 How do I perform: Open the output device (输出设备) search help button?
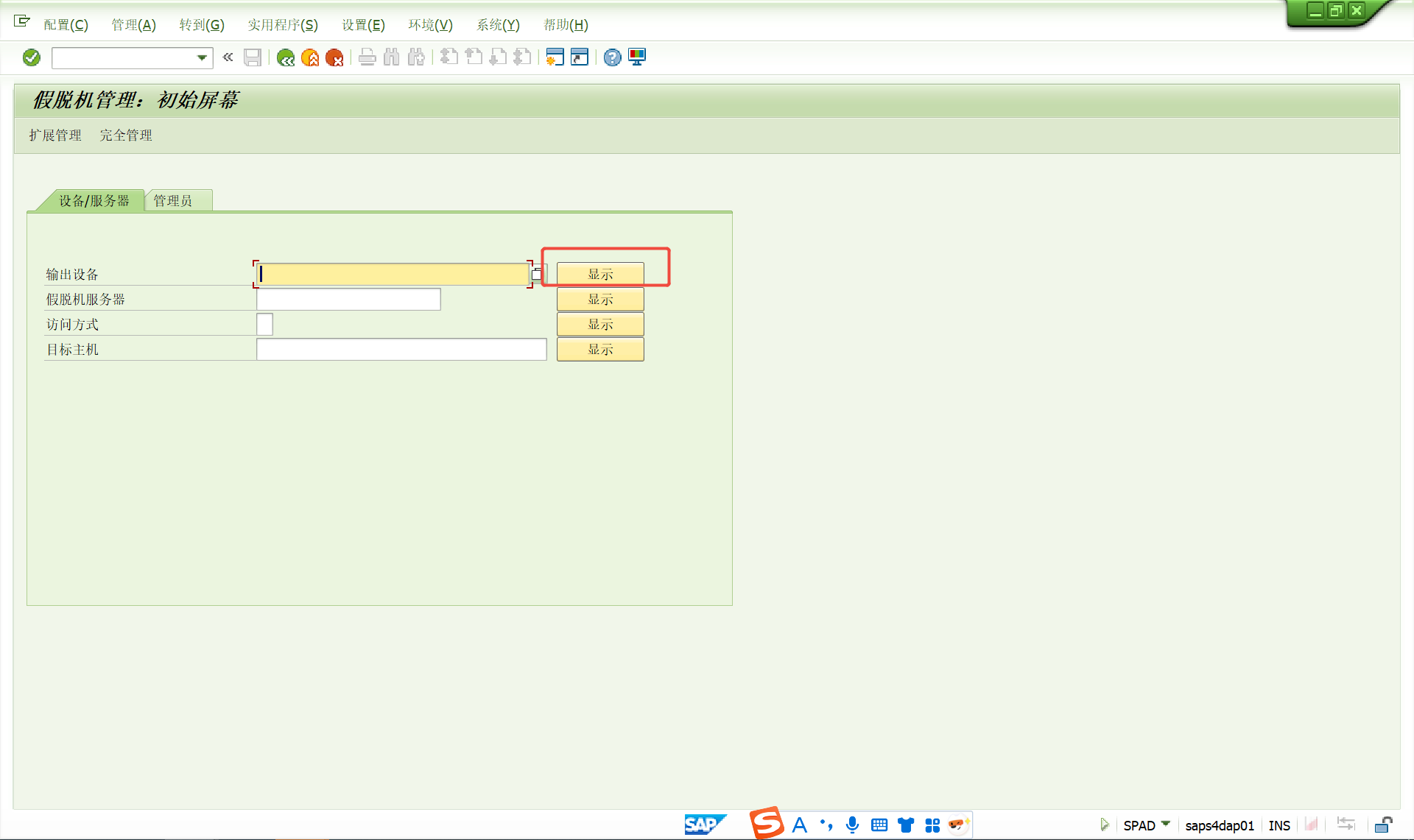(537, 275)
